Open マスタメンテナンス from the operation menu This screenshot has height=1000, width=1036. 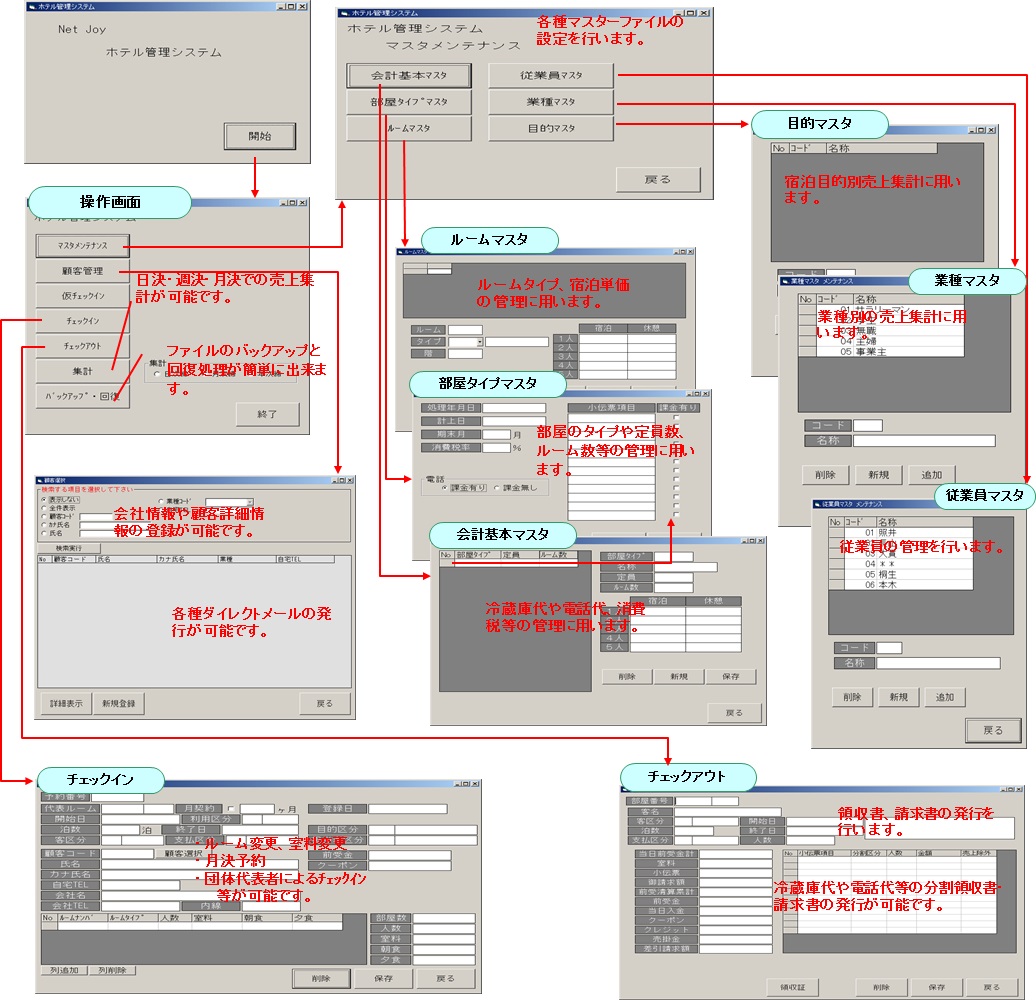pyautogui.click(x=83, y=246)
